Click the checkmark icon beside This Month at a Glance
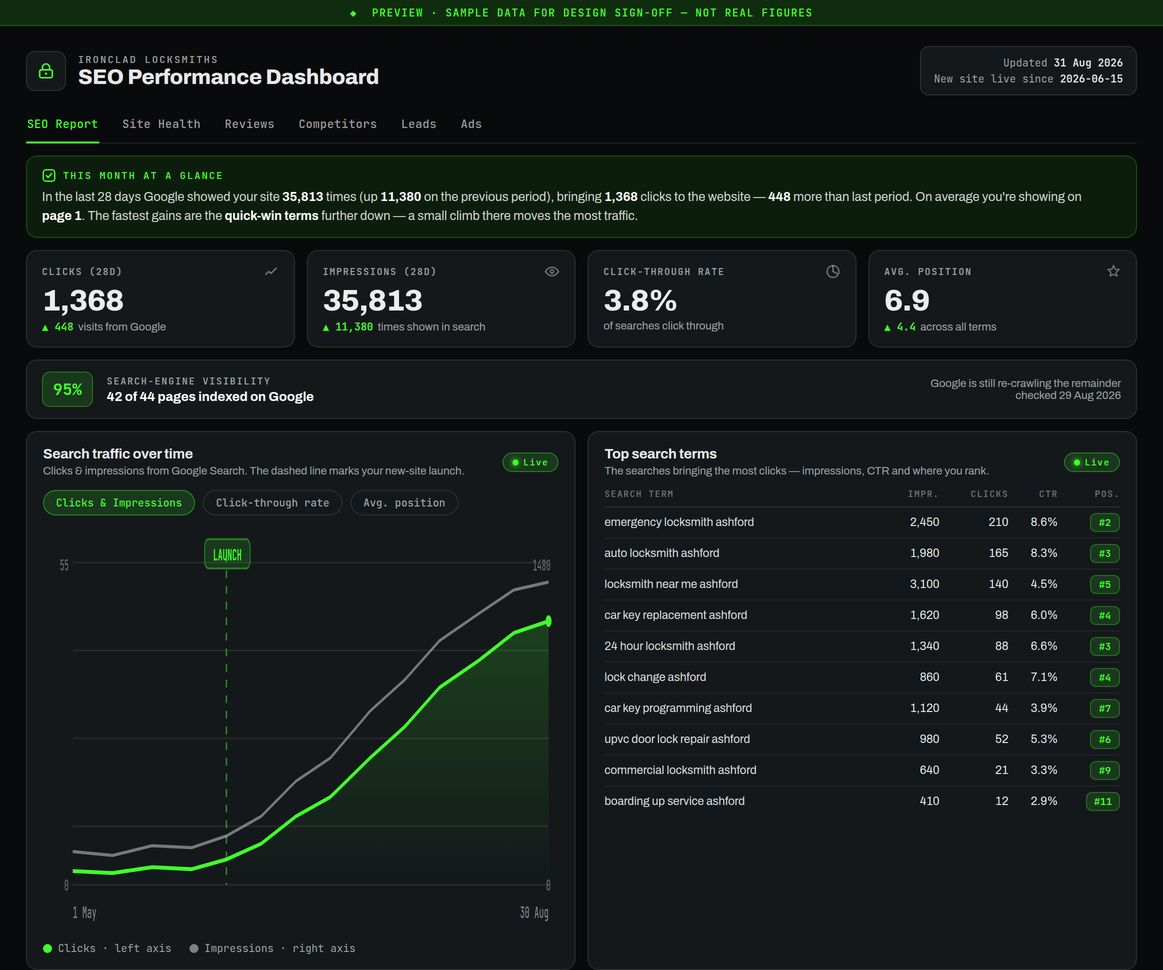The height and width of the screenshot is (970, 1163). [x=49, y=176]
